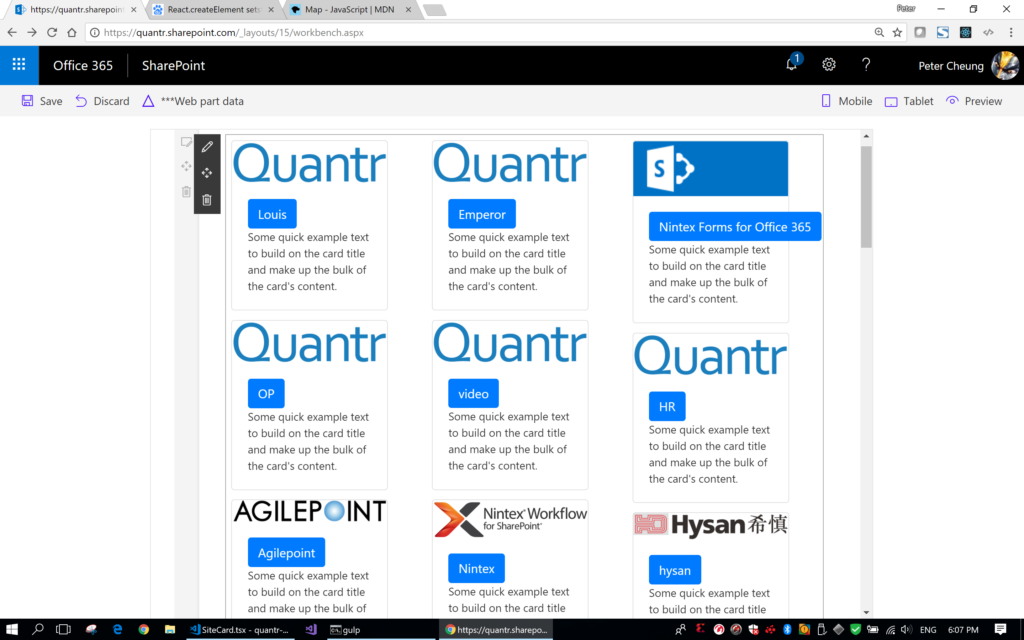Click the taskbar search magnifier

coord(37,630)
